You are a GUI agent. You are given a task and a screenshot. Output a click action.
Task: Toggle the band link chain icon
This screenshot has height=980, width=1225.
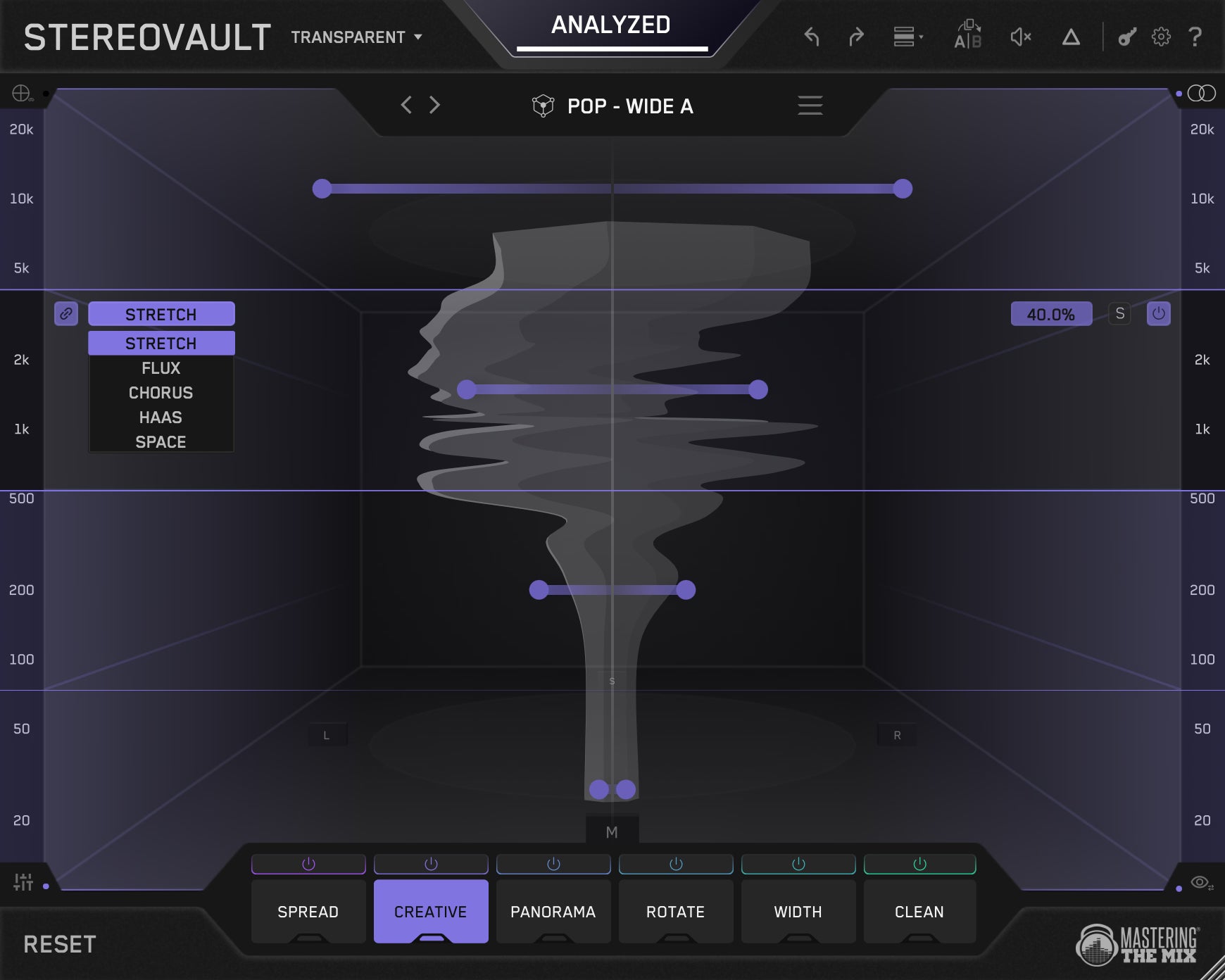pyautogui.click(x=66, y=314)
